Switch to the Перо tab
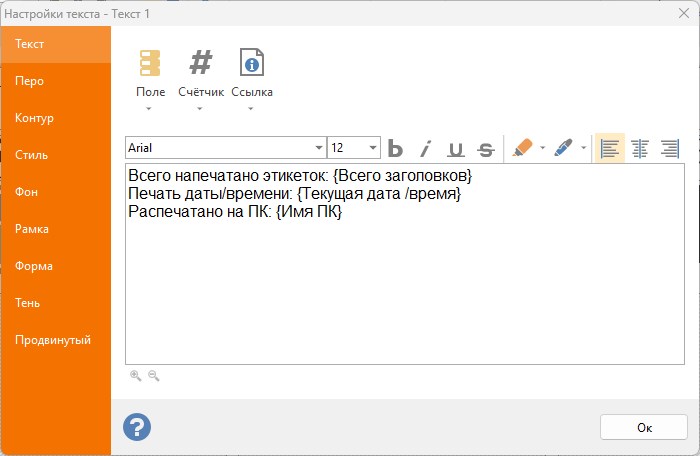This screenshot has height=456, width=700. (55, 81)
